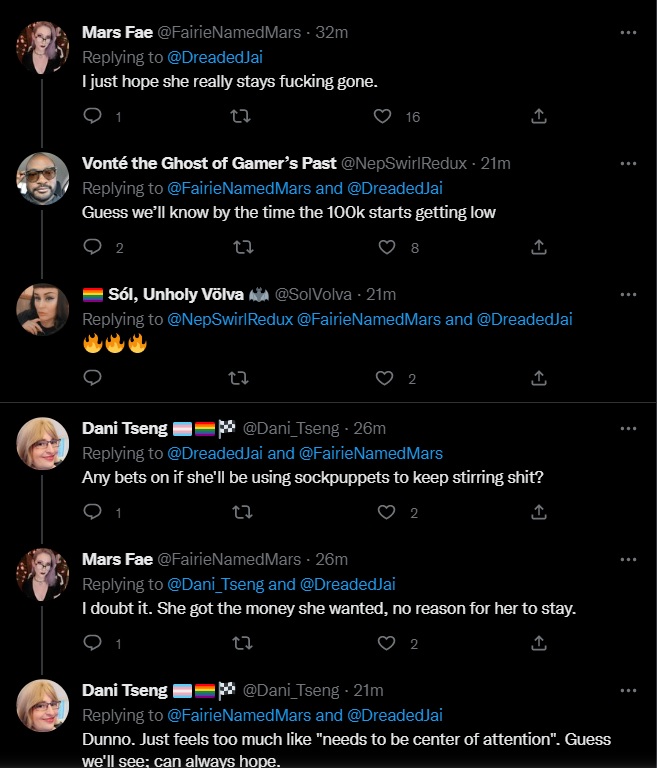Image resolution: width=657 pixels, height=768 pixels.
Task: Share Mars Fae's "I doubt it" tweet
Action: [x=538, y=643]
